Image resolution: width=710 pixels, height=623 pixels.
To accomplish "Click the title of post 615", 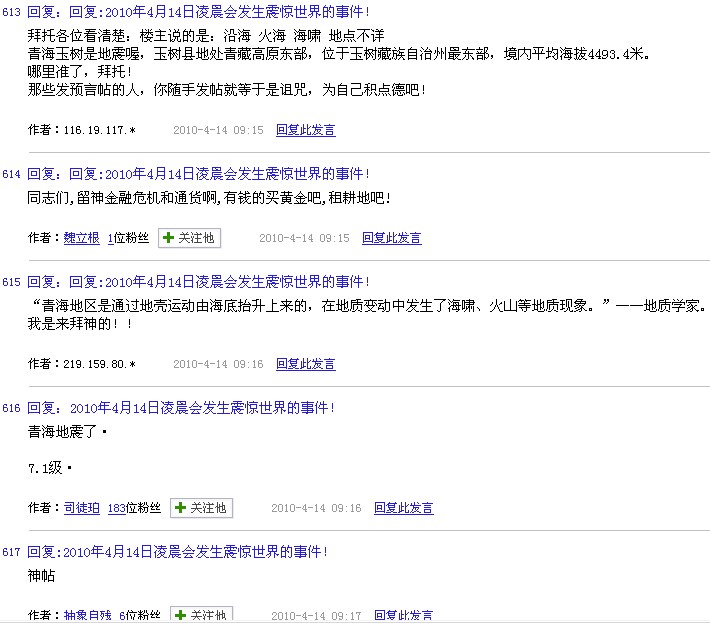I will click(198, 282).
